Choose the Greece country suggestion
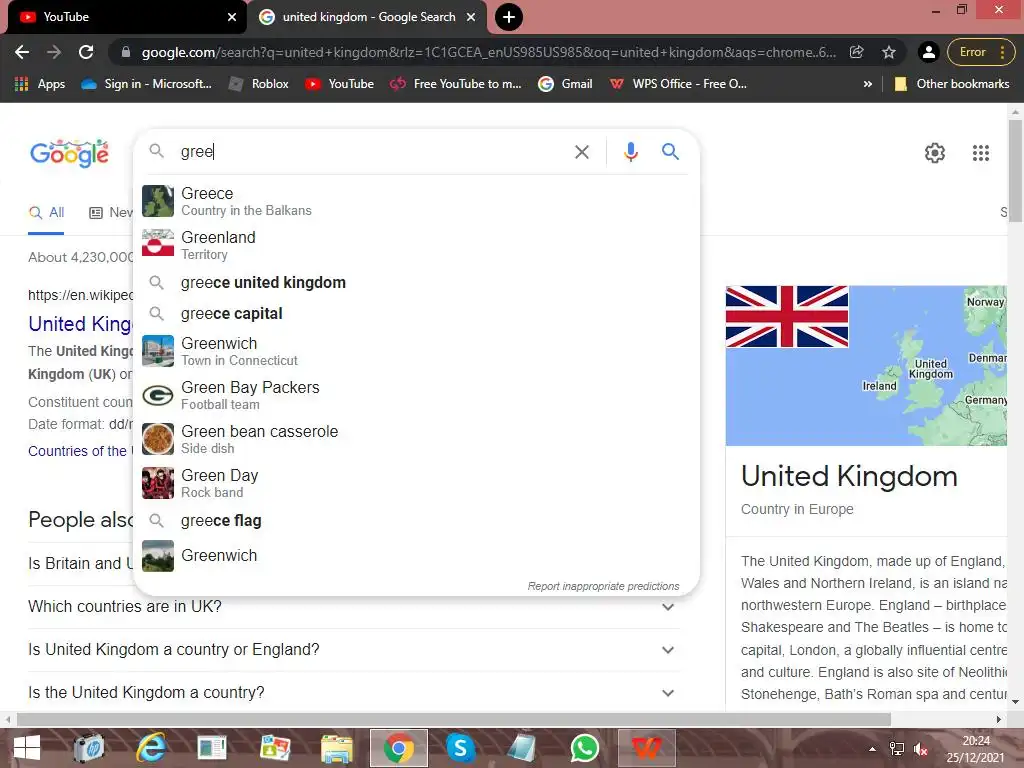Viewport: 1024px width, 768px height. click(416, 201)
